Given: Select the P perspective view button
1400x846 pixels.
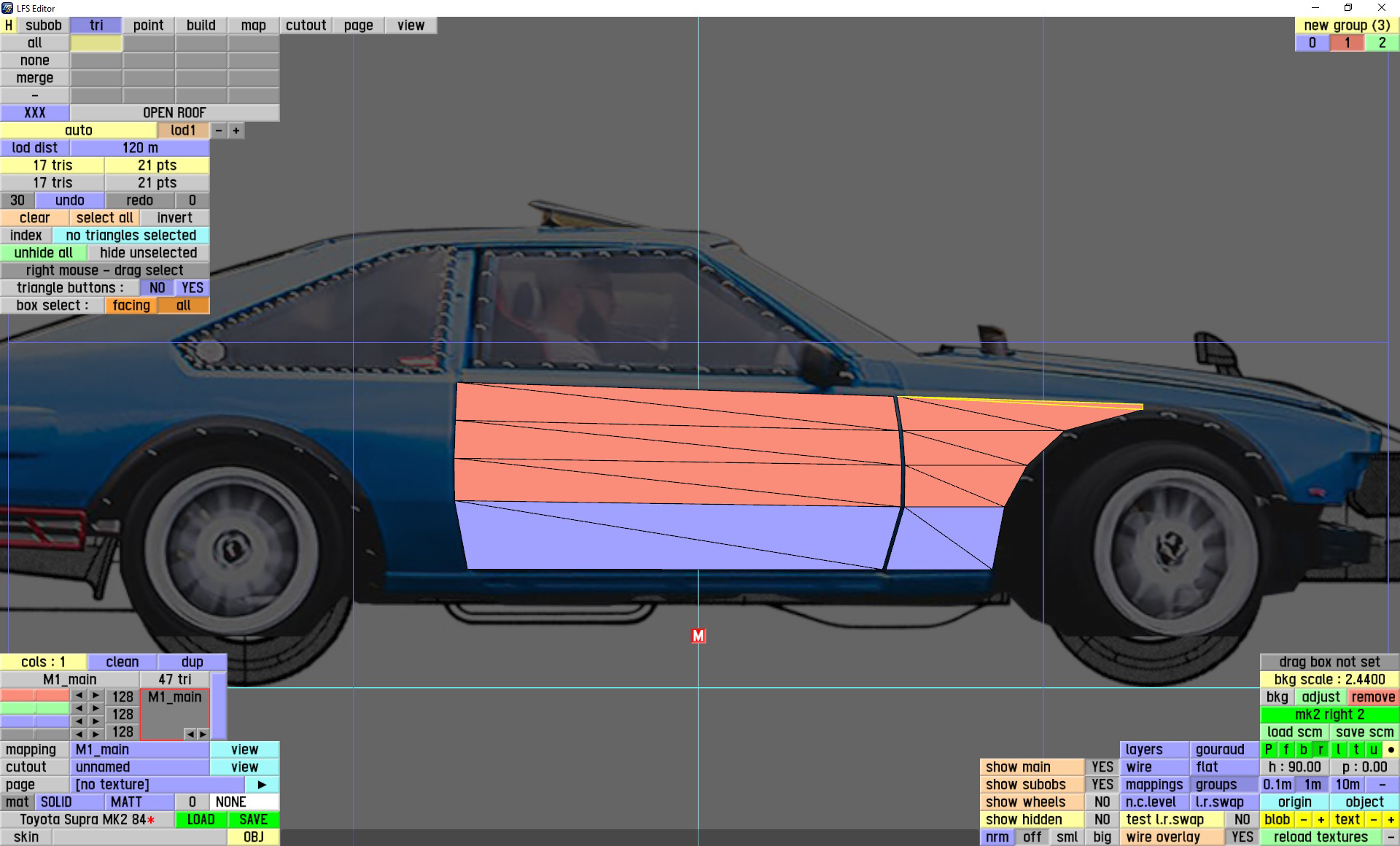Looking at the screenshot, I should click(1268, 750).
